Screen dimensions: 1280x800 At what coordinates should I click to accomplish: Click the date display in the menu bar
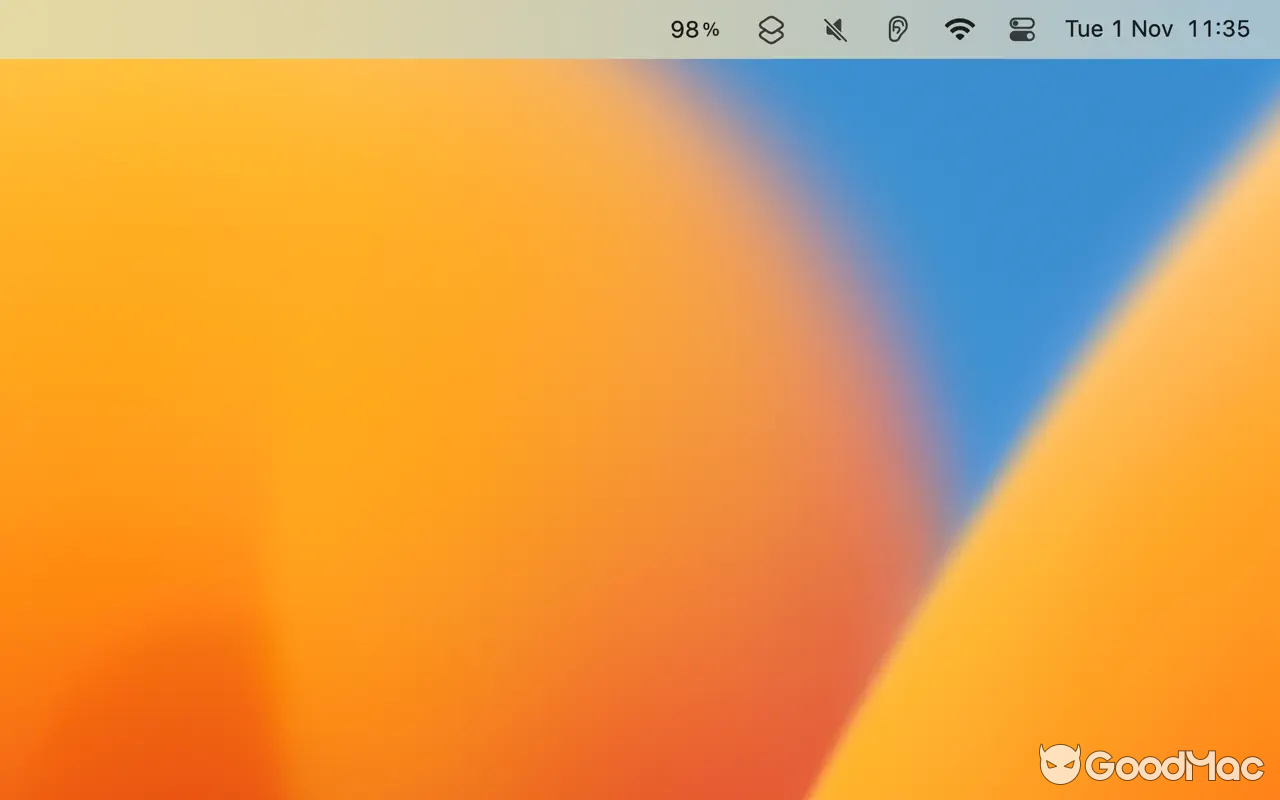tap(1118, 29)
